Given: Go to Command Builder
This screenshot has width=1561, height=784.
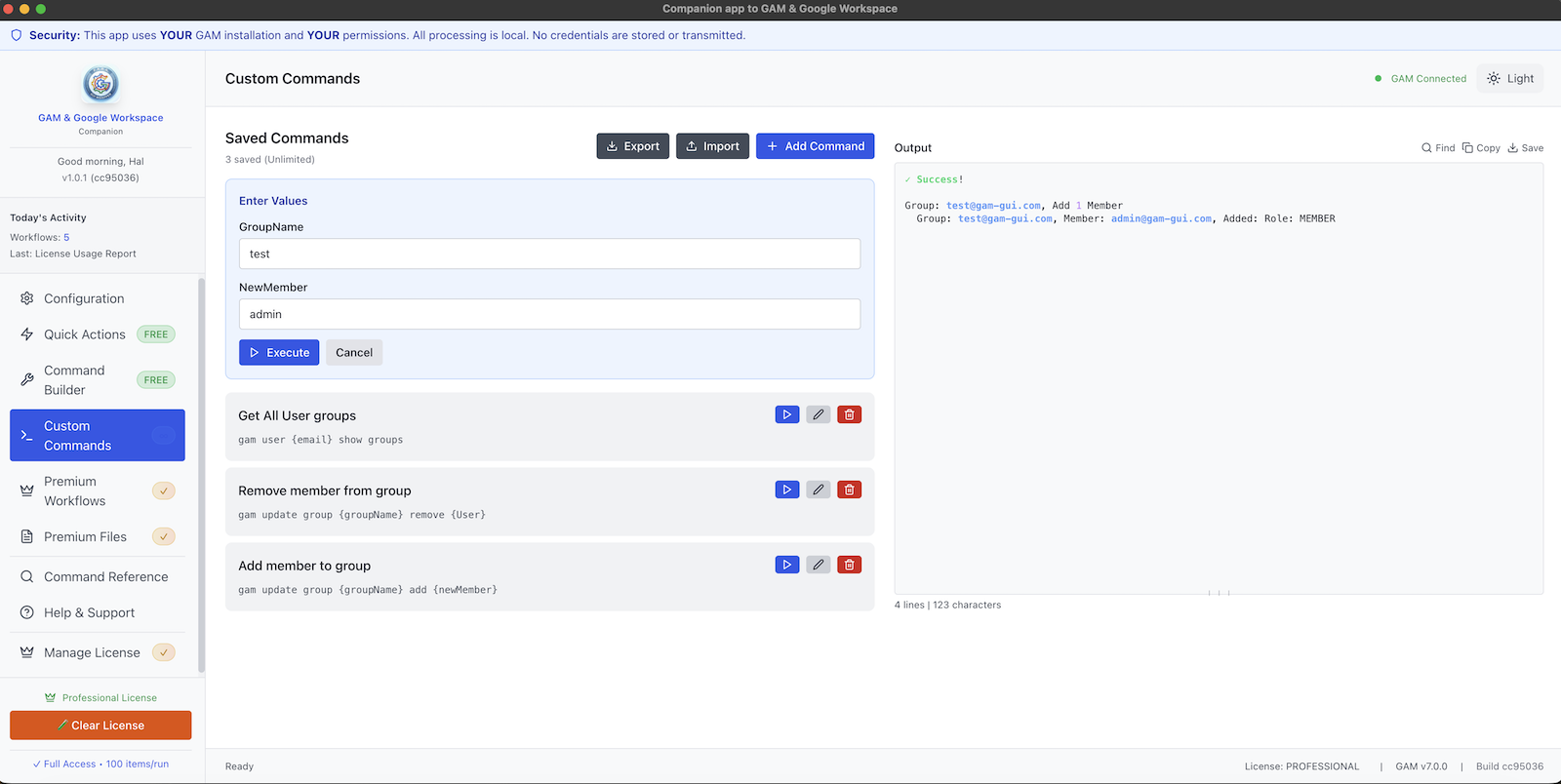Looking at the screenshot, I should point(98,380).
